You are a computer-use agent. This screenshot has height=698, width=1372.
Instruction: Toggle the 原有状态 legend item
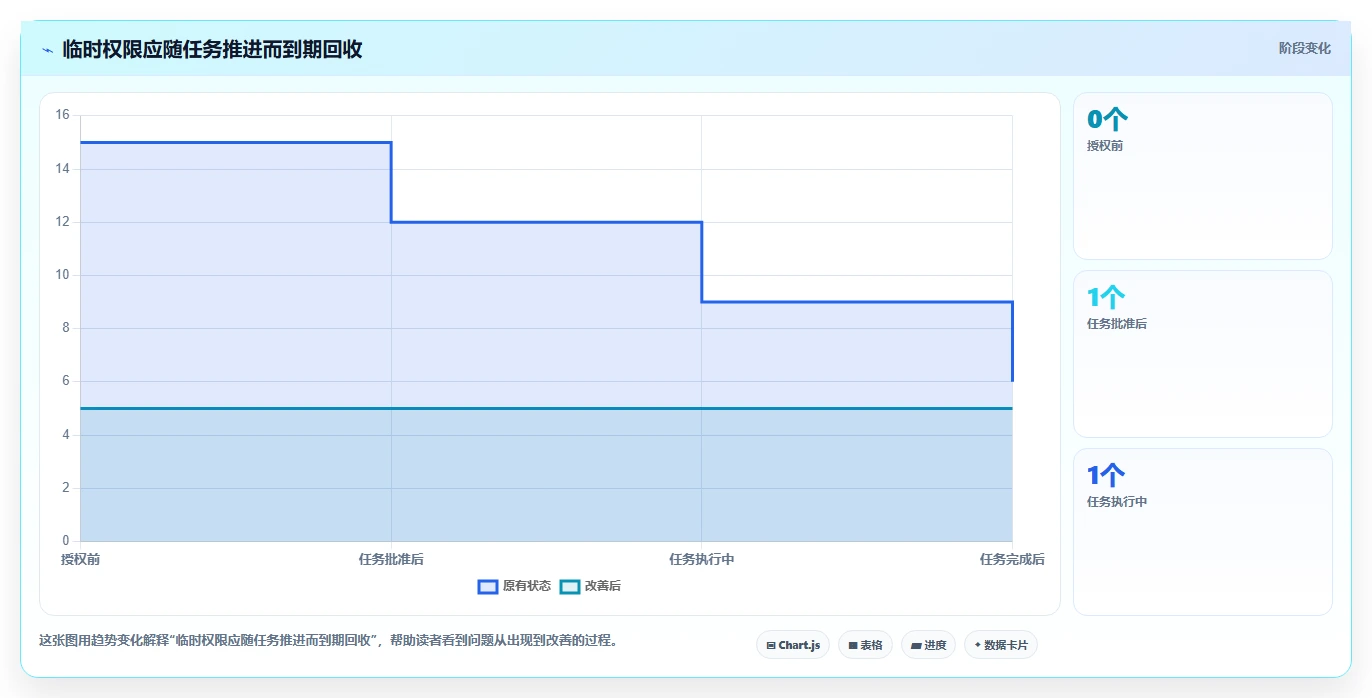[514, 586]
